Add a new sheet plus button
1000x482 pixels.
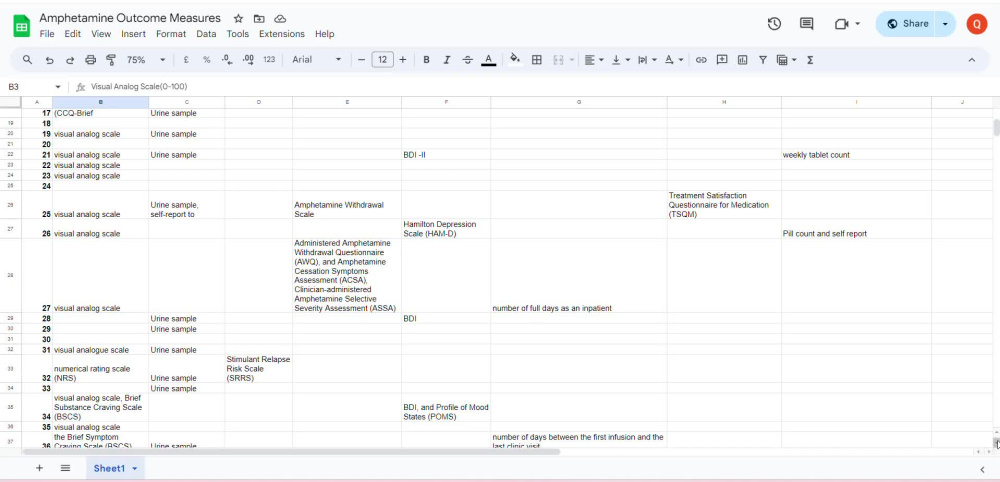(40, 468)
